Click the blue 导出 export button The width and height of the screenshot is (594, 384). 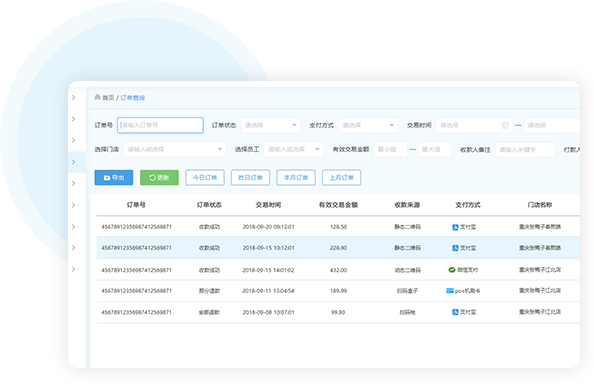[x=114, y=178]
